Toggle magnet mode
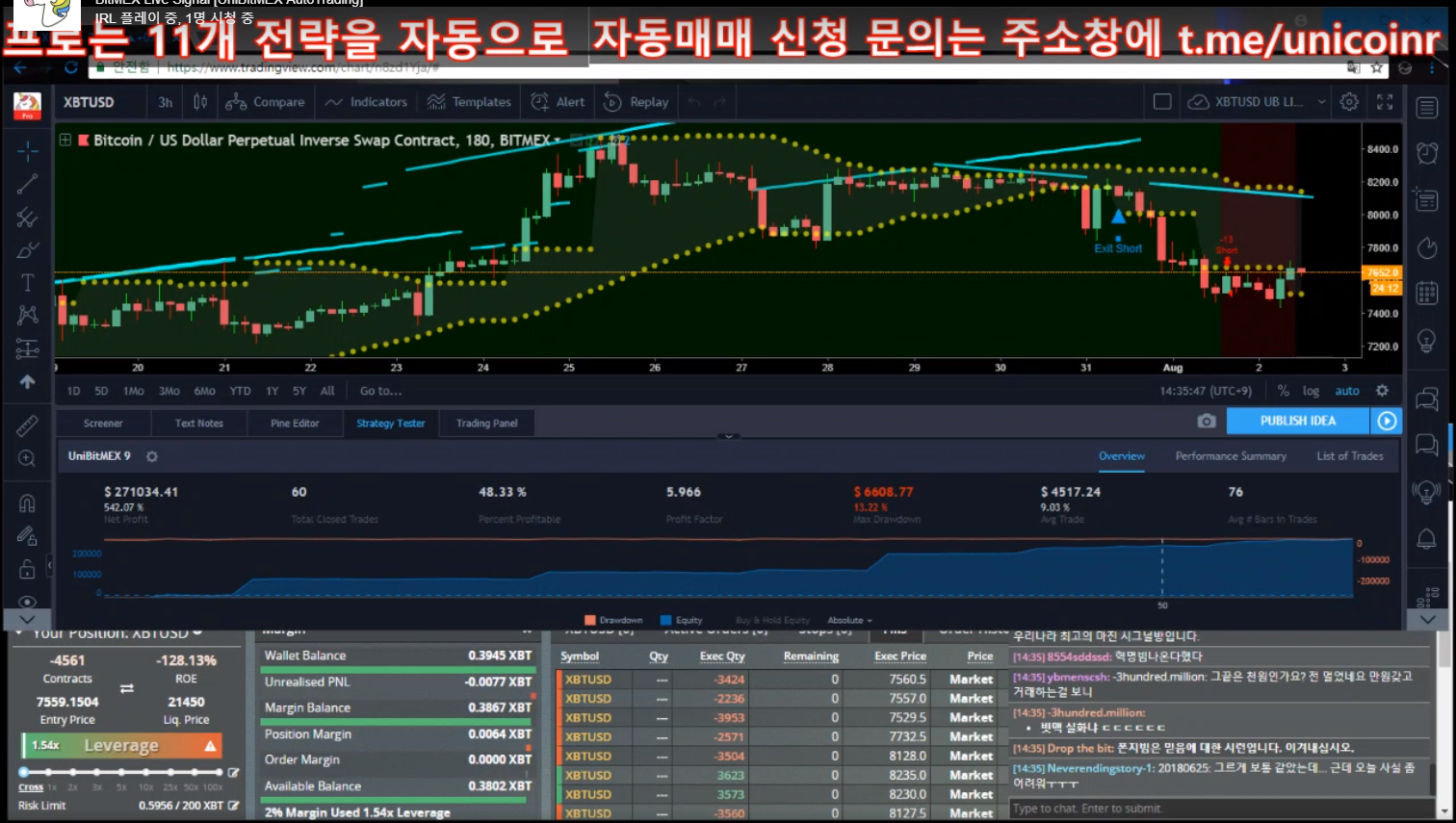This screenshot has height=823, width=1456. click(27, 502)
